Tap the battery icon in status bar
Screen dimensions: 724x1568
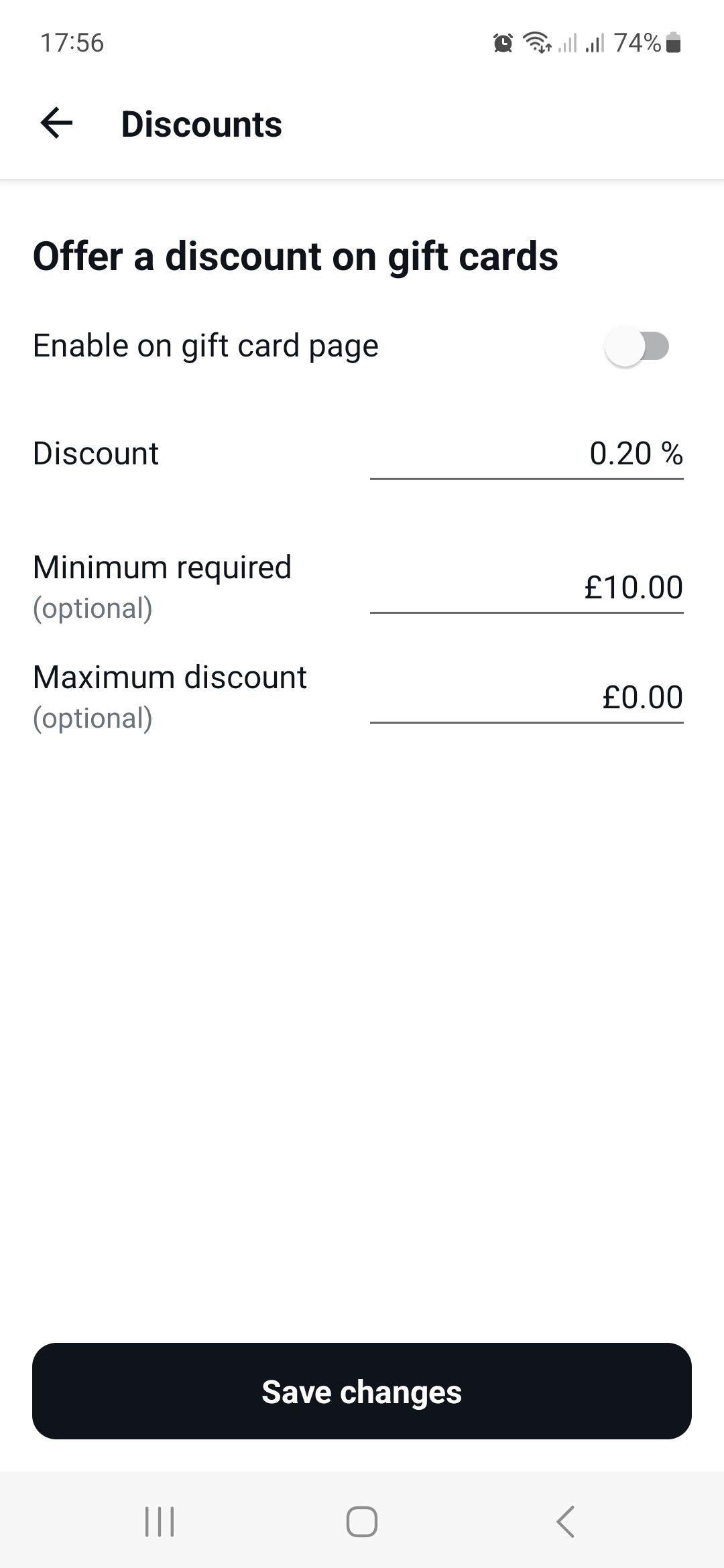pos(674,43)
